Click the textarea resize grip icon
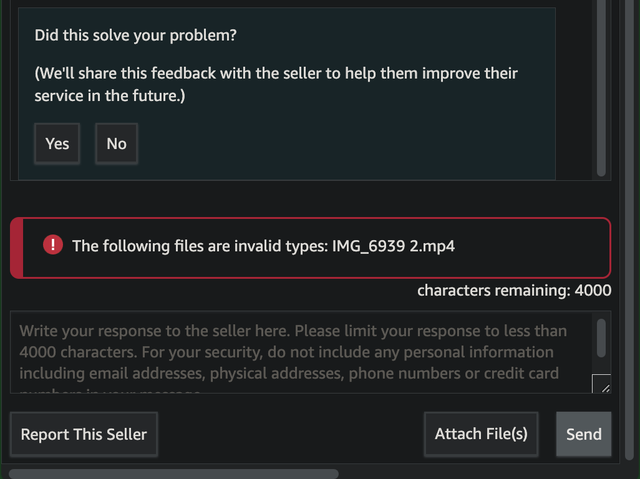This screenshot has width=640, height=479. coord(602,384)
